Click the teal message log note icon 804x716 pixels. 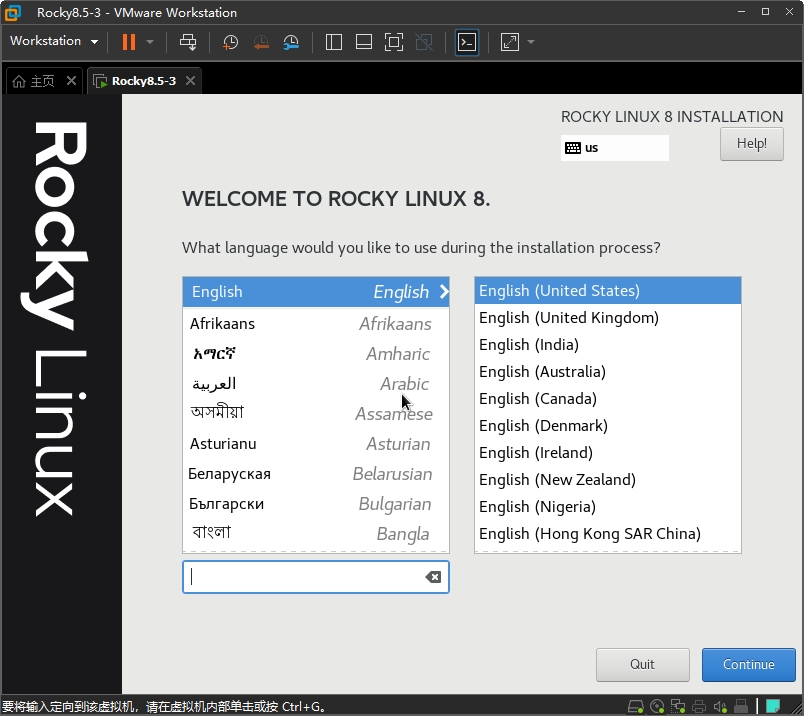point(773,707)
